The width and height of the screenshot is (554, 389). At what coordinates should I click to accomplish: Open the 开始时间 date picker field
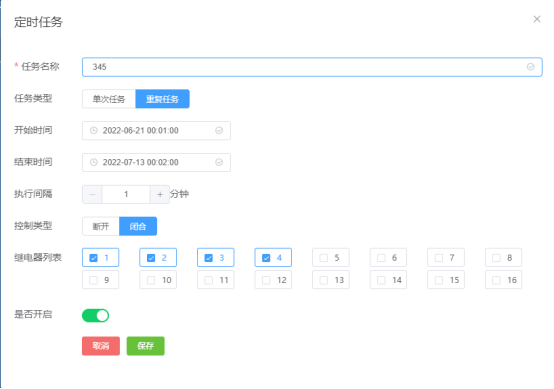click(156, 131)
